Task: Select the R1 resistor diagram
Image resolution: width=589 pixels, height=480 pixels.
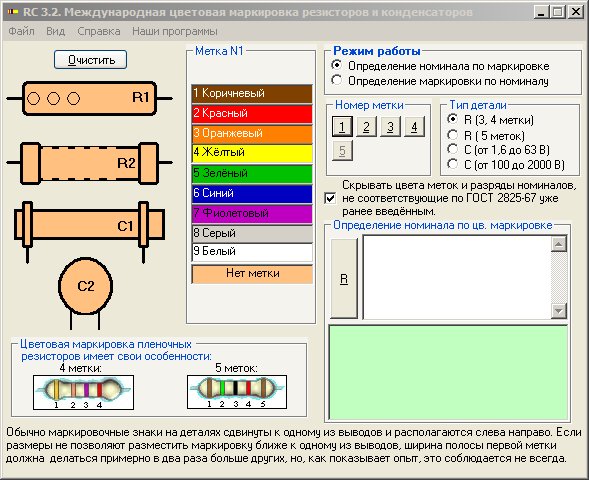Action: coord(89,98)
